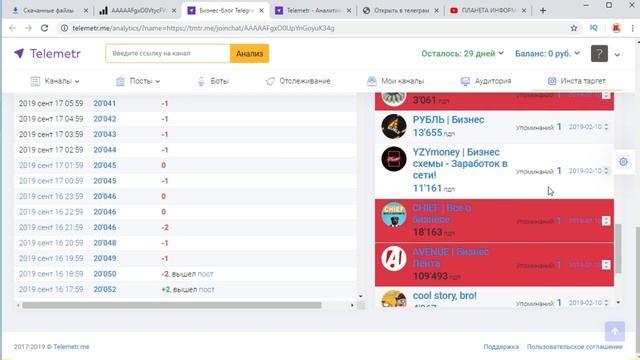The width and height of the screenshot is (640, 360).
Task: Toggle date stepper on РУБЛЬ | Бизнес row
Action: 606,127
